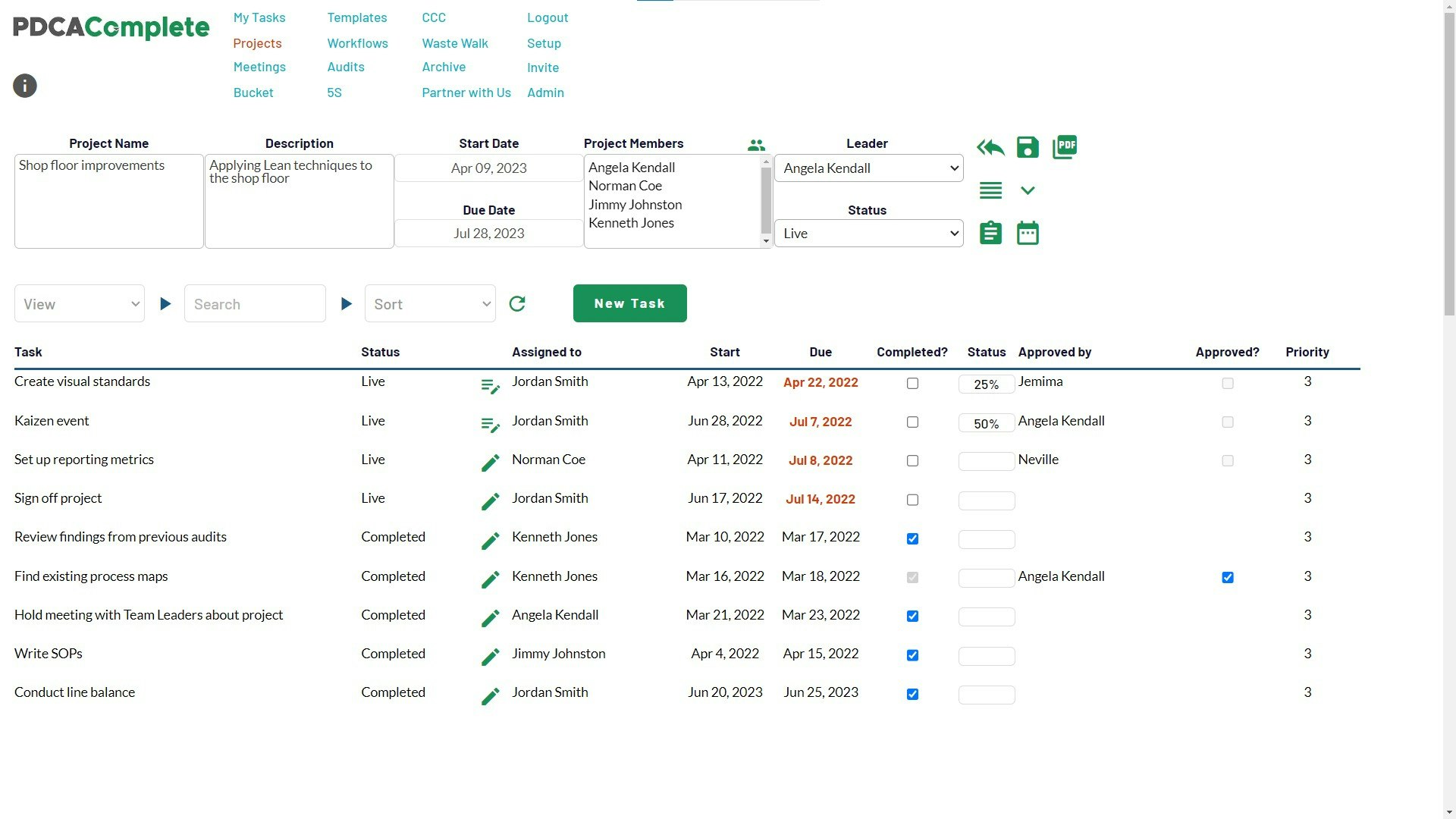Image resolution: width=1456 pixels, height=819 pixels.
Task: Click the reply-all back arrows icon
Action: [x=990, y=147]
